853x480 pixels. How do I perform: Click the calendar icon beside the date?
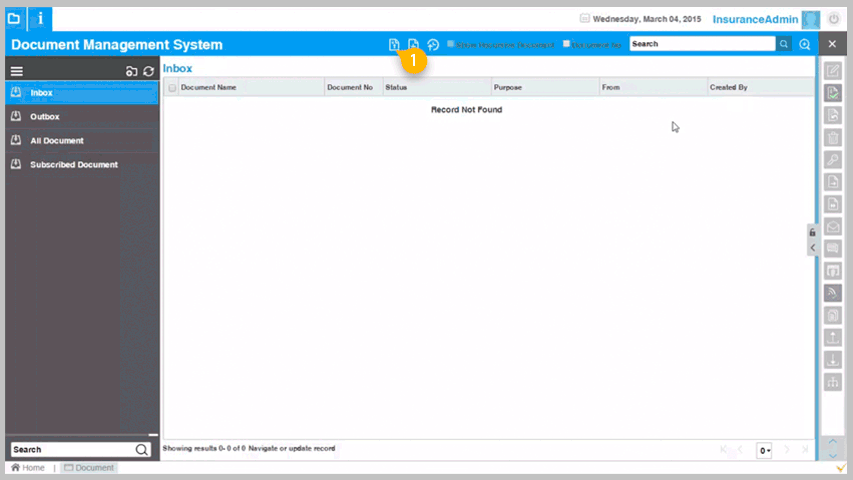pos(584,19)
